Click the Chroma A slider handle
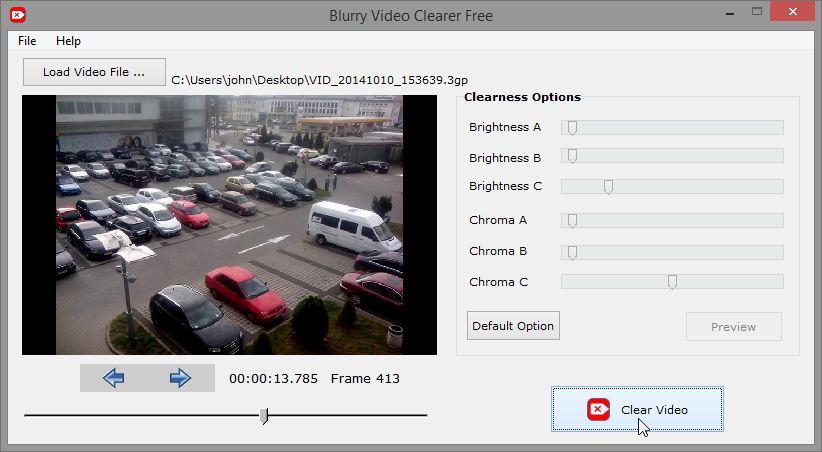Image resolution: width=822 pixels, height=452 pixels. 572,221
